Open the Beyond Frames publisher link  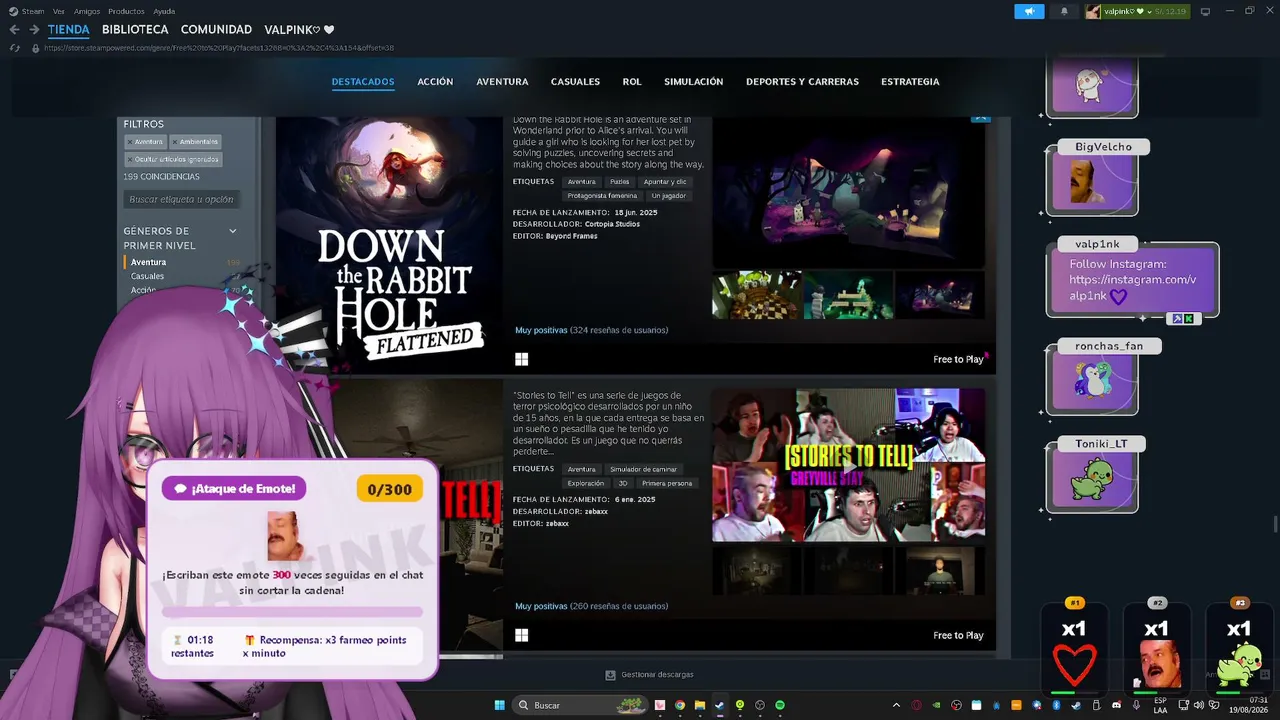[572, 236]
